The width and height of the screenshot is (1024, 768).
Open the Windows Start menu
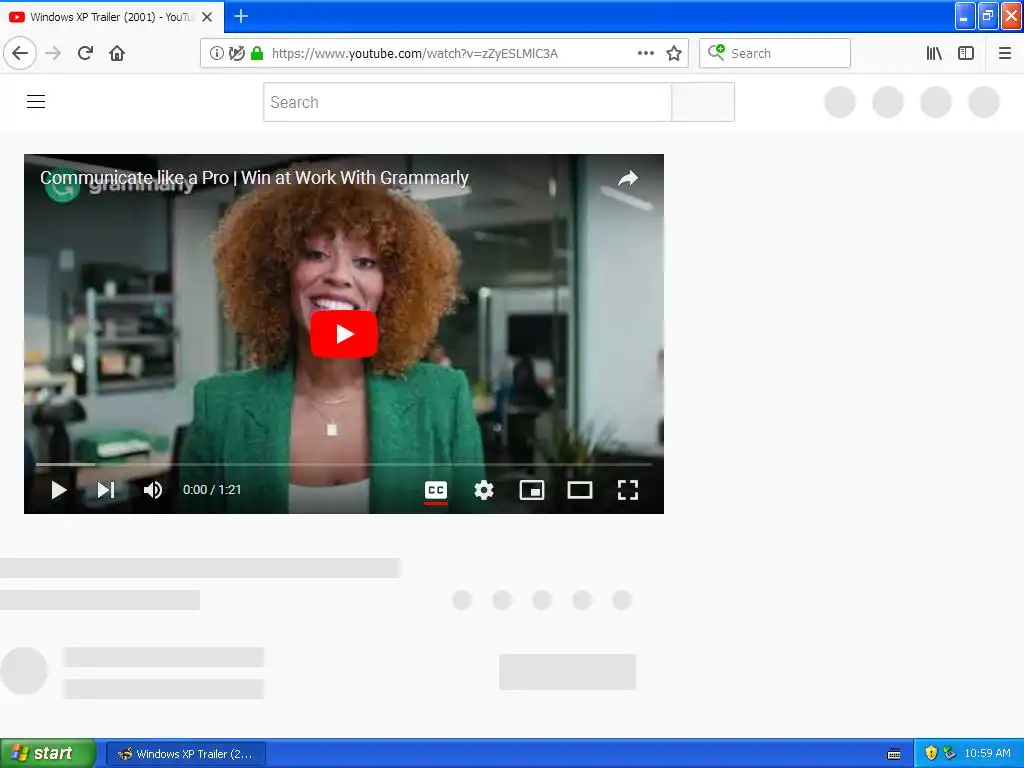(x=48, y=754)
